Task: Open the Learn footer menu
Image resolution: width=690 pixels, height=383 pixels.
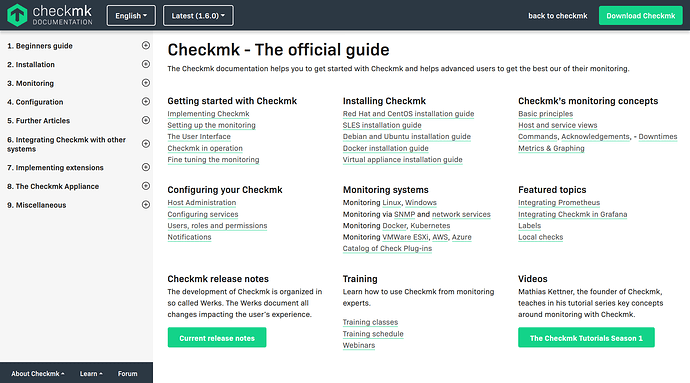Action: [91, 374]
